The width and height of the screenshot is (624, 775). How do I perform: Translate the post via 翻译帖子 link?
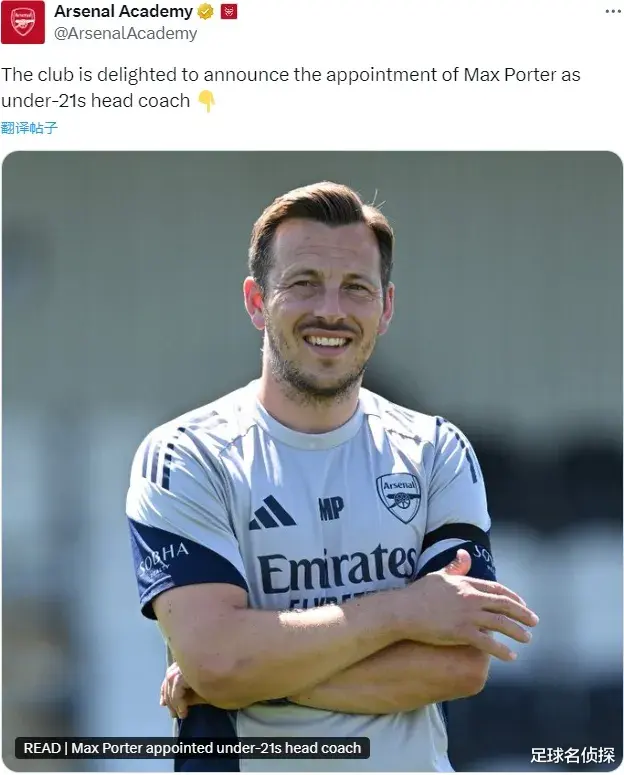tap(29, 128)
